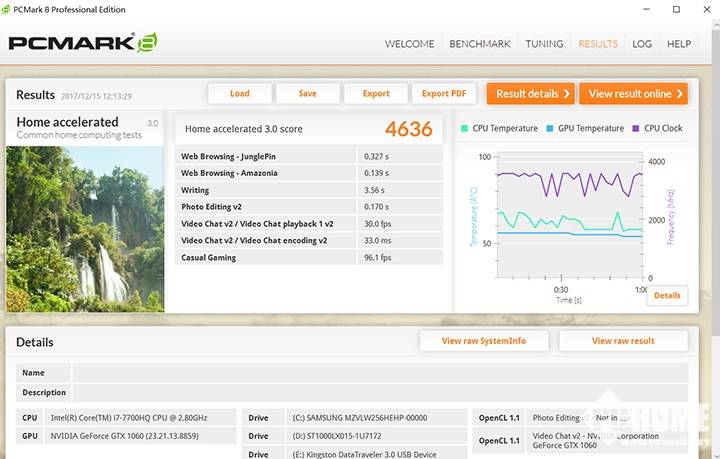This screenshot has width=720, height=459.
Task: Click the Home accelerated heading
Action: (x=68, y=122)
